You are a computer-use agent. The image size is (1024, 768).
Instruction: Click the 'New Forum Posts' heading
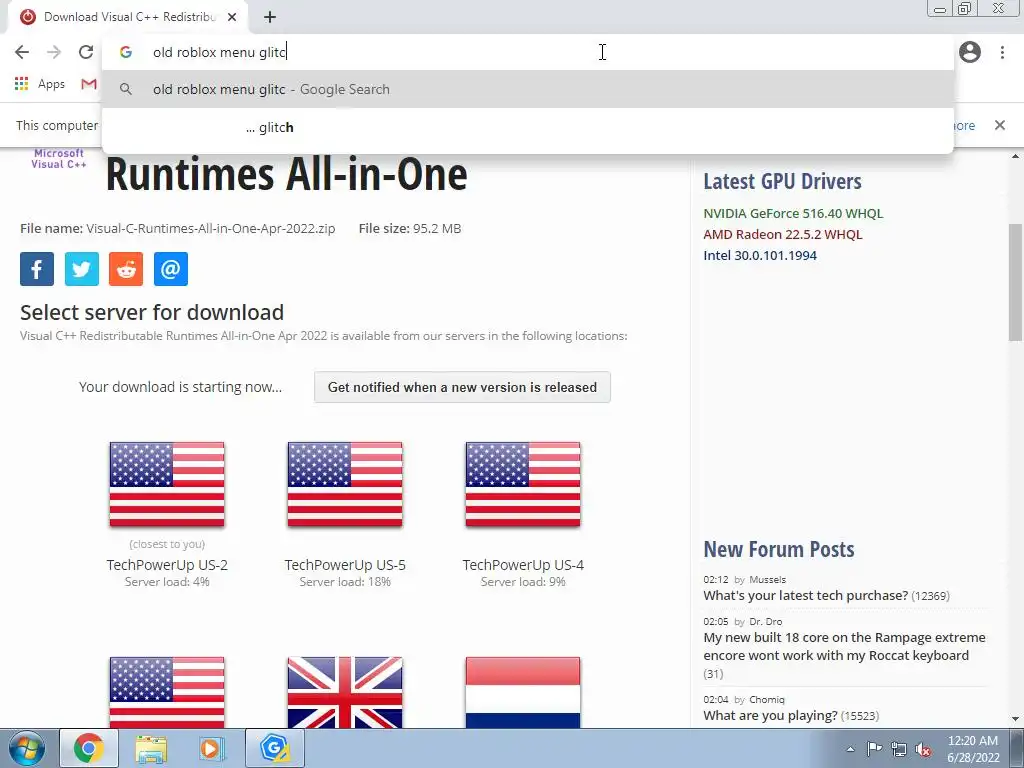778,549
